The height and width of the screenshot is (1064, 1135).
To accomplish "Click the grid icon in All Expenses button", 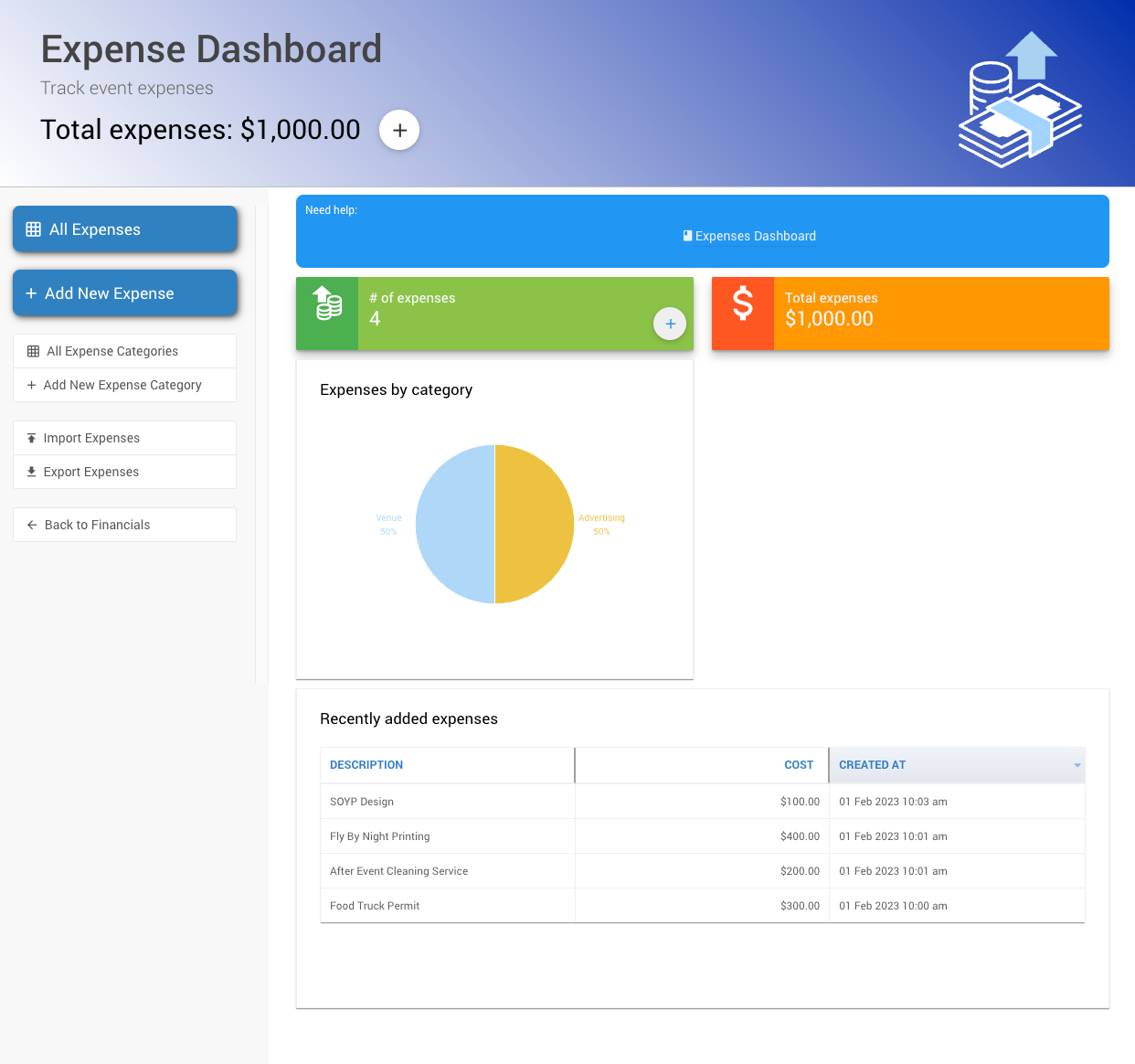I will point(34,229).
